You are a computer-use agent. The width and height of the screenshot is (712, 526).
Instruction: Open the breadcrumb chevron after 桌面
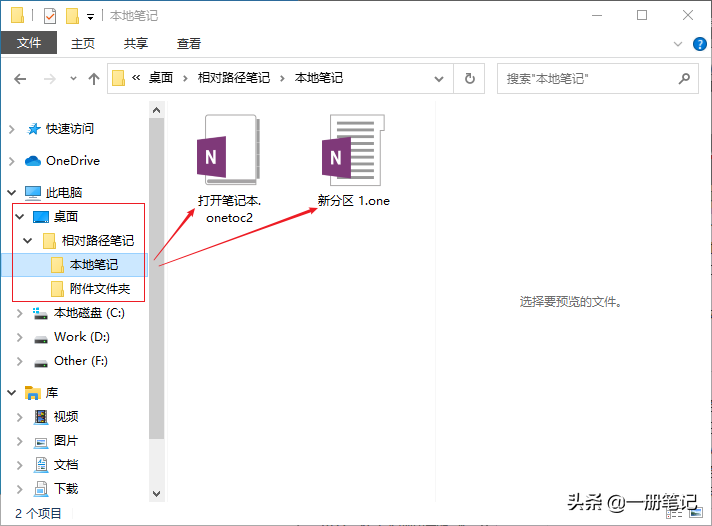point(185,79)
